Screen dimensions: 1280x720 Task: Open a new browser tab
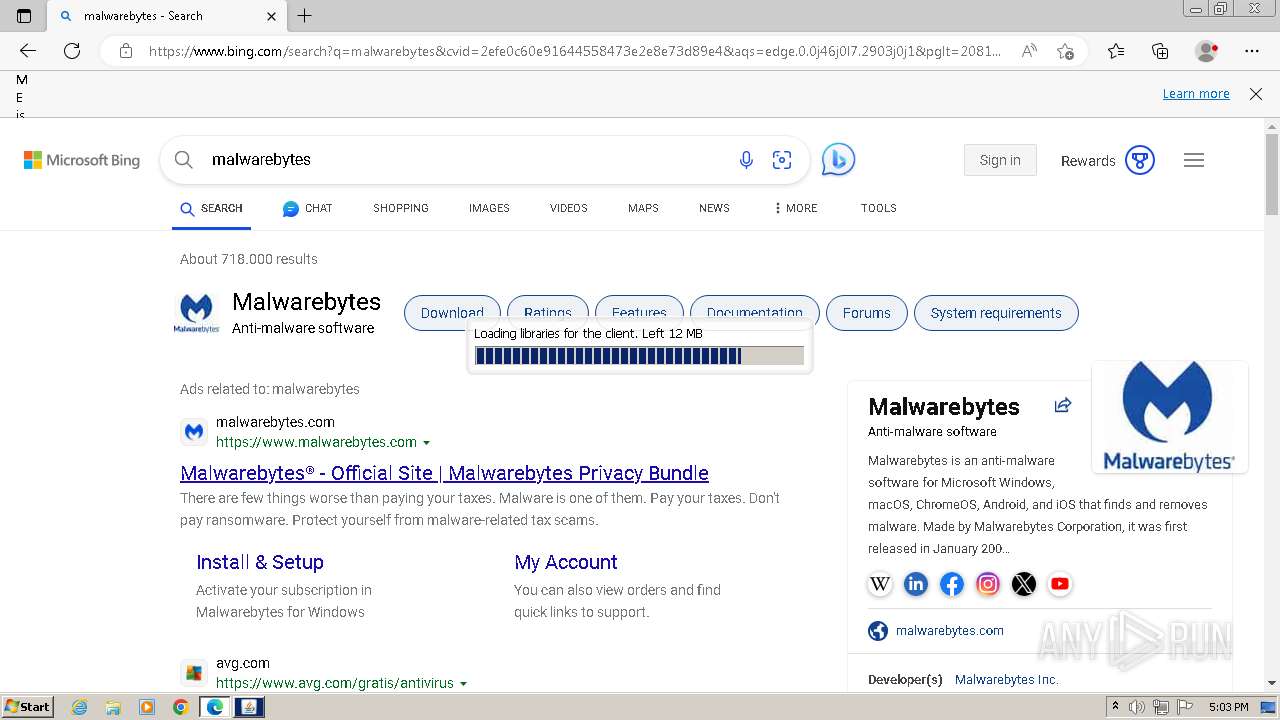tap(305, 16)
